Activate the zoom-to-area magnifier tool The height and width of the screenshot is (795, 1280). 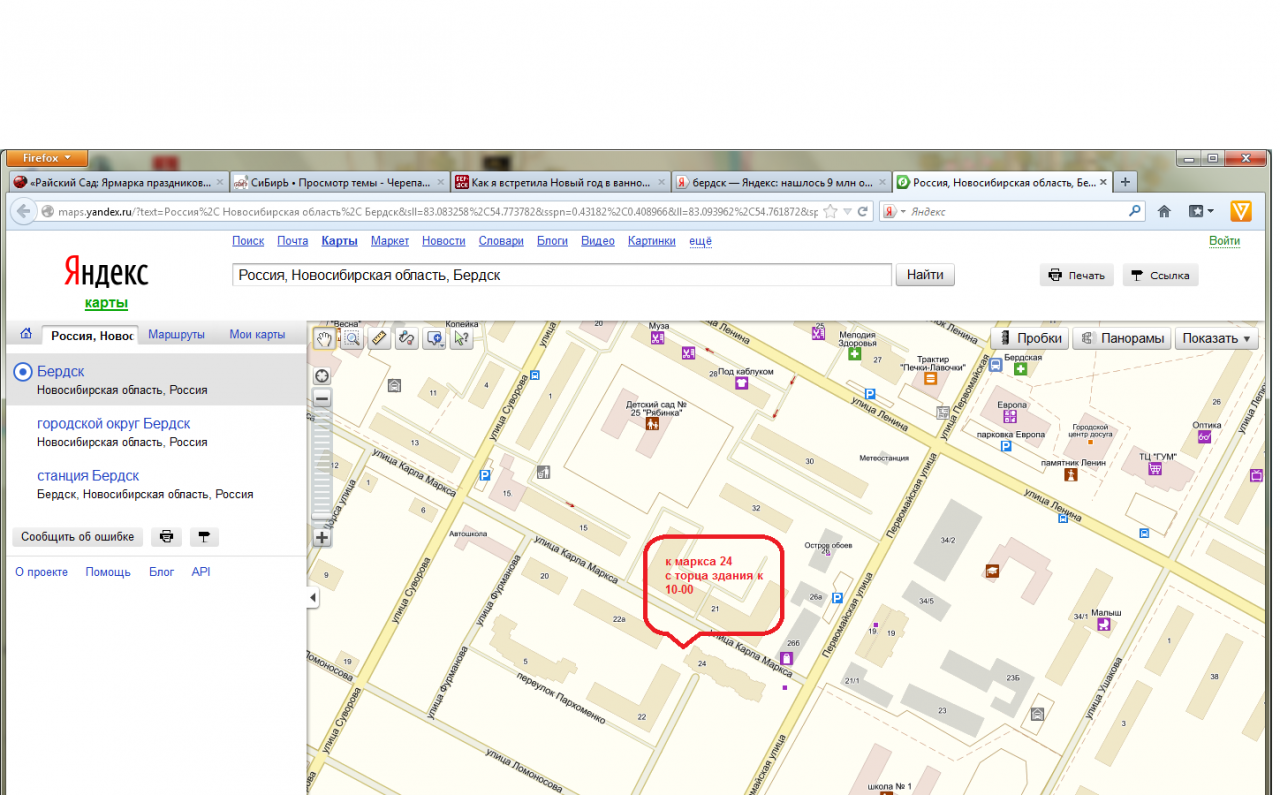[352, 339]
